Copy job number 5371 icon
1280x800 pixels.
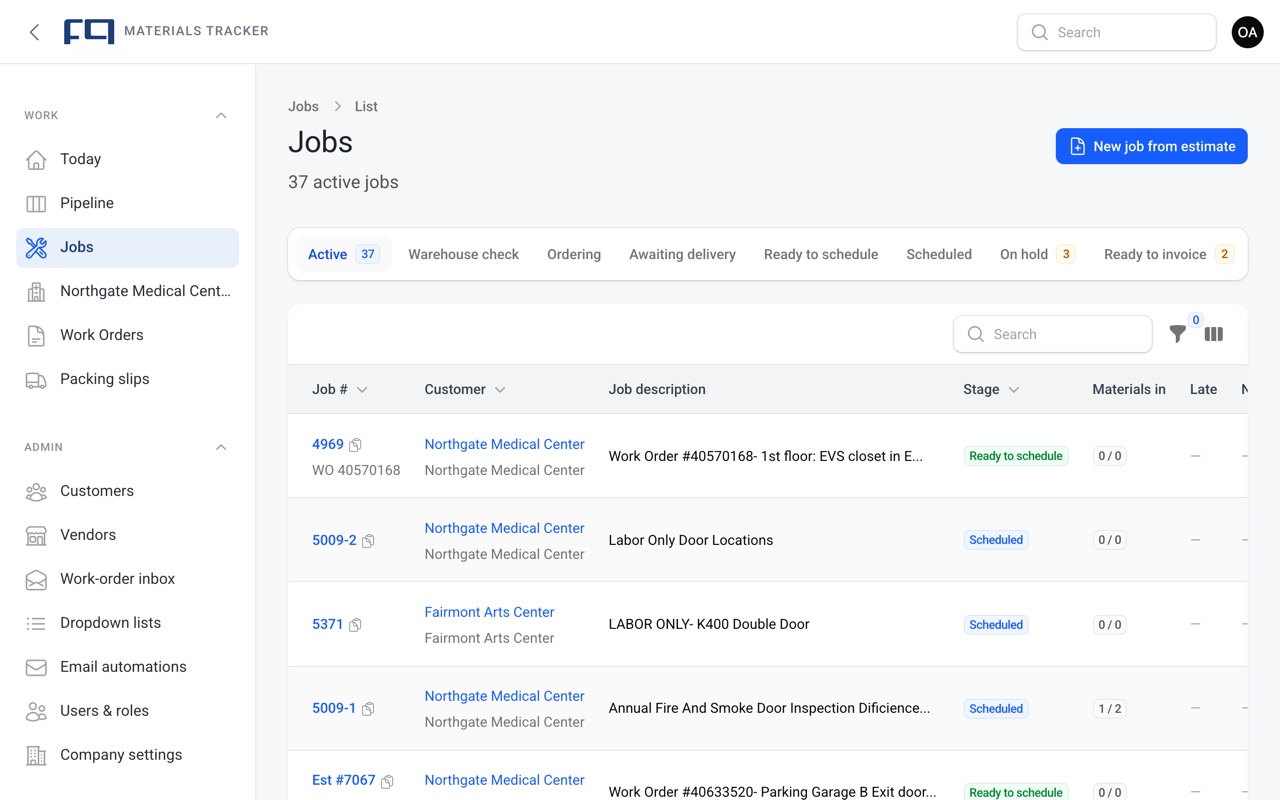(355, 625)
